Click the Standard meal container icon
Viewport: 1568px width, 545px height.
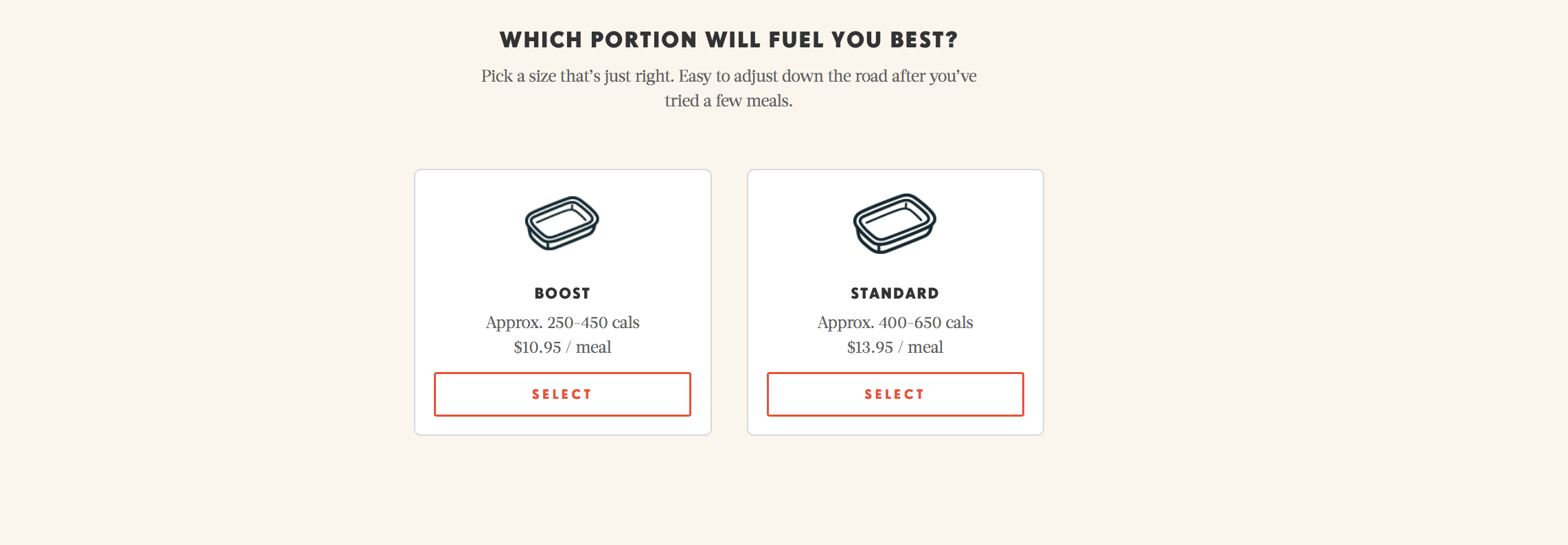[895, 223]
